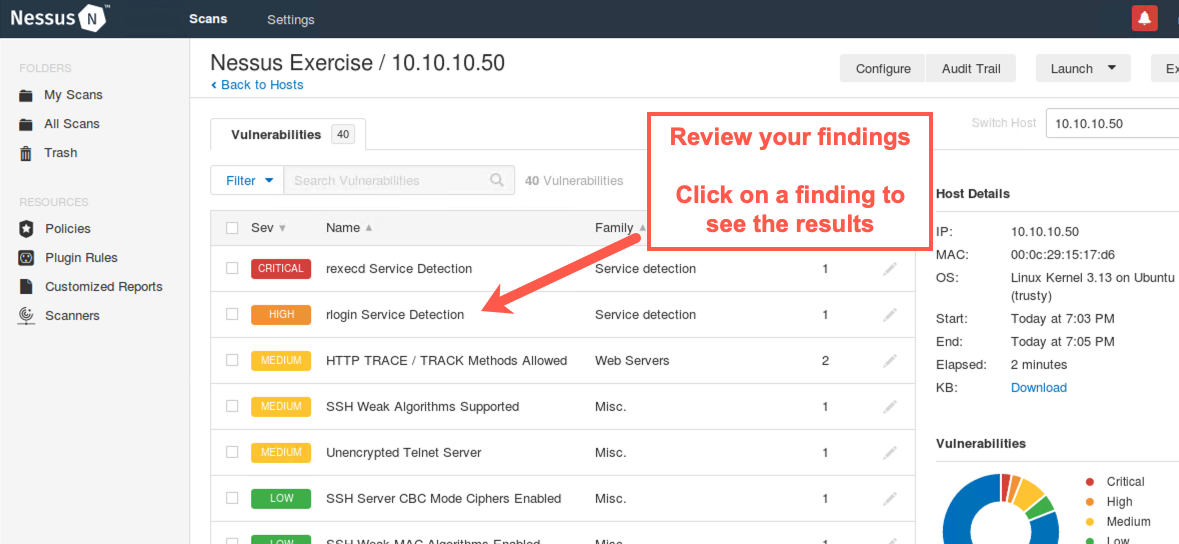This screenshot has width=1179, height=544.
Task: Open the rexecd Service Detection finding
Action: [x=399, y=269]
